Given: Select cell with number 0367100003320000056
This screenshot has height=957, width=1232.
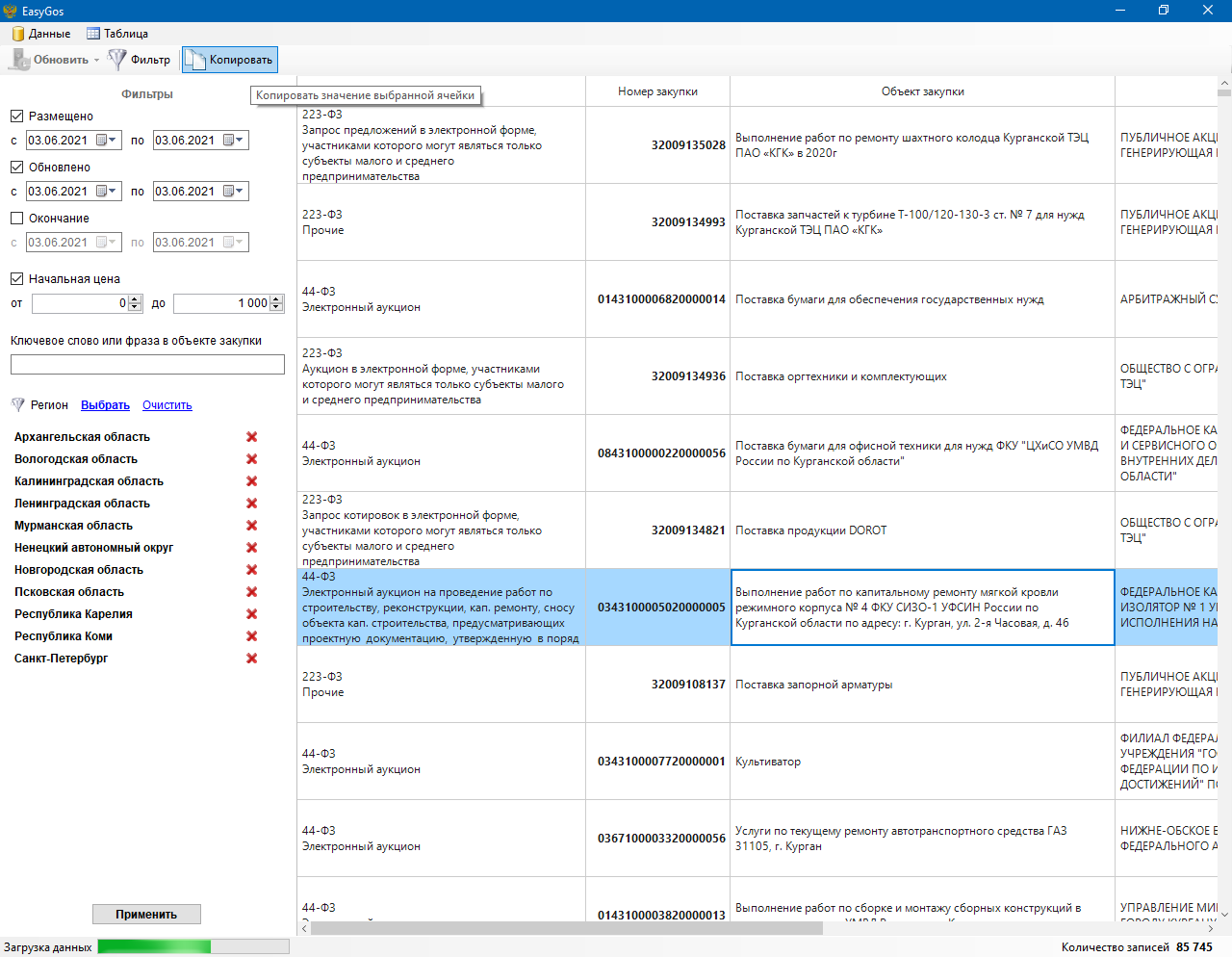Looking at the screenshot, I should 657,839.
